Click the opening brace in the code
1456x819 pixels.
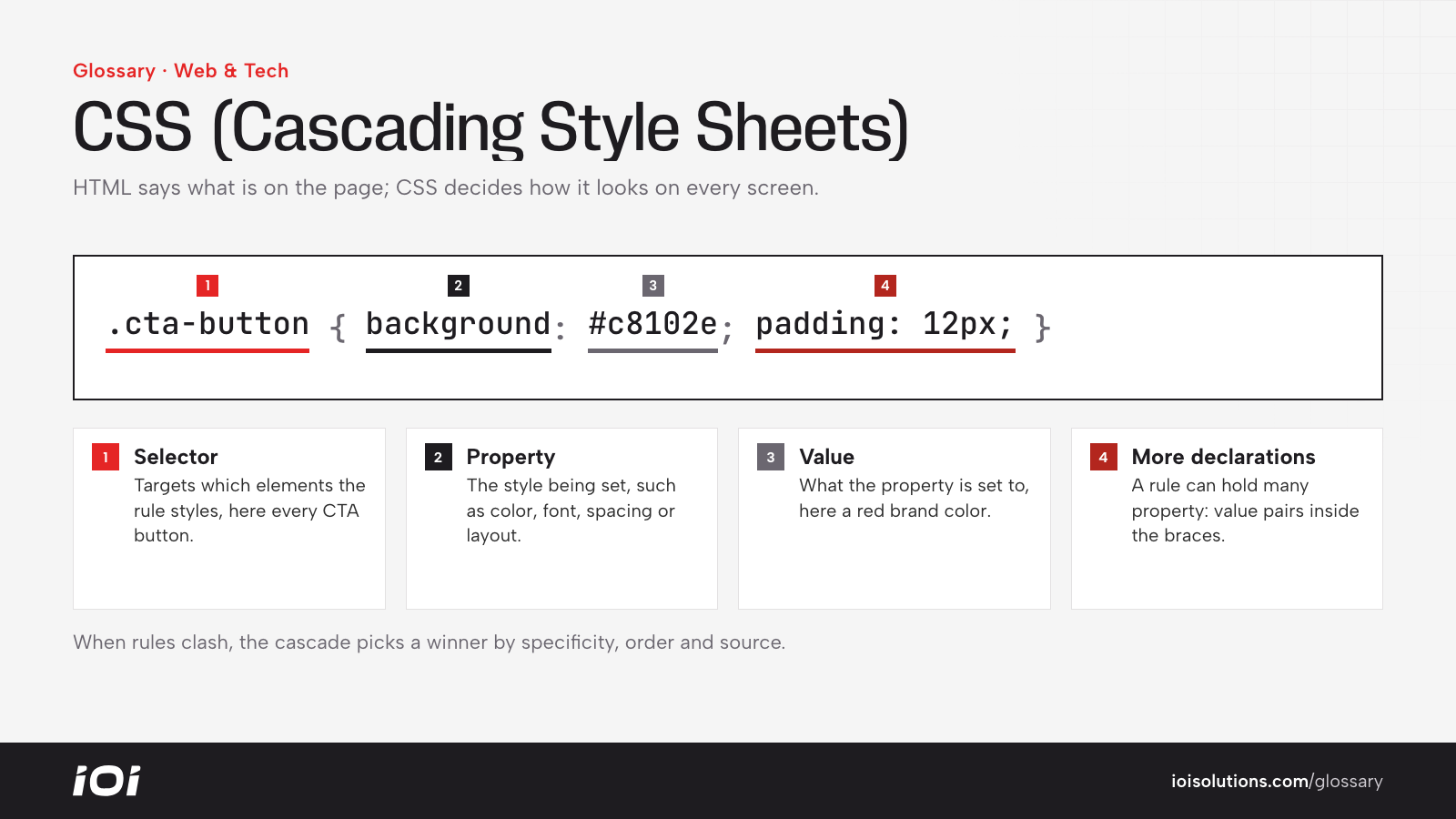(x=338, y=327)
